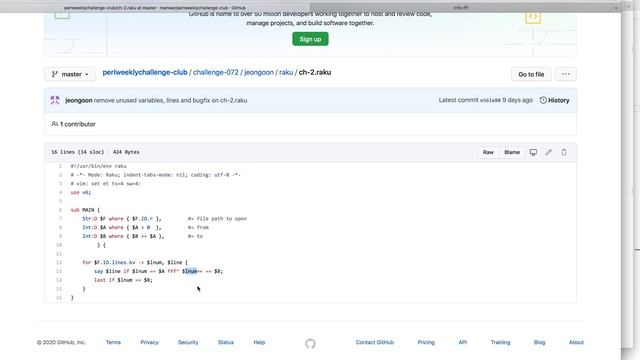640x360 pixels.
Task: Open challenge-072 breadcrumb link
Action: point(216,72)
